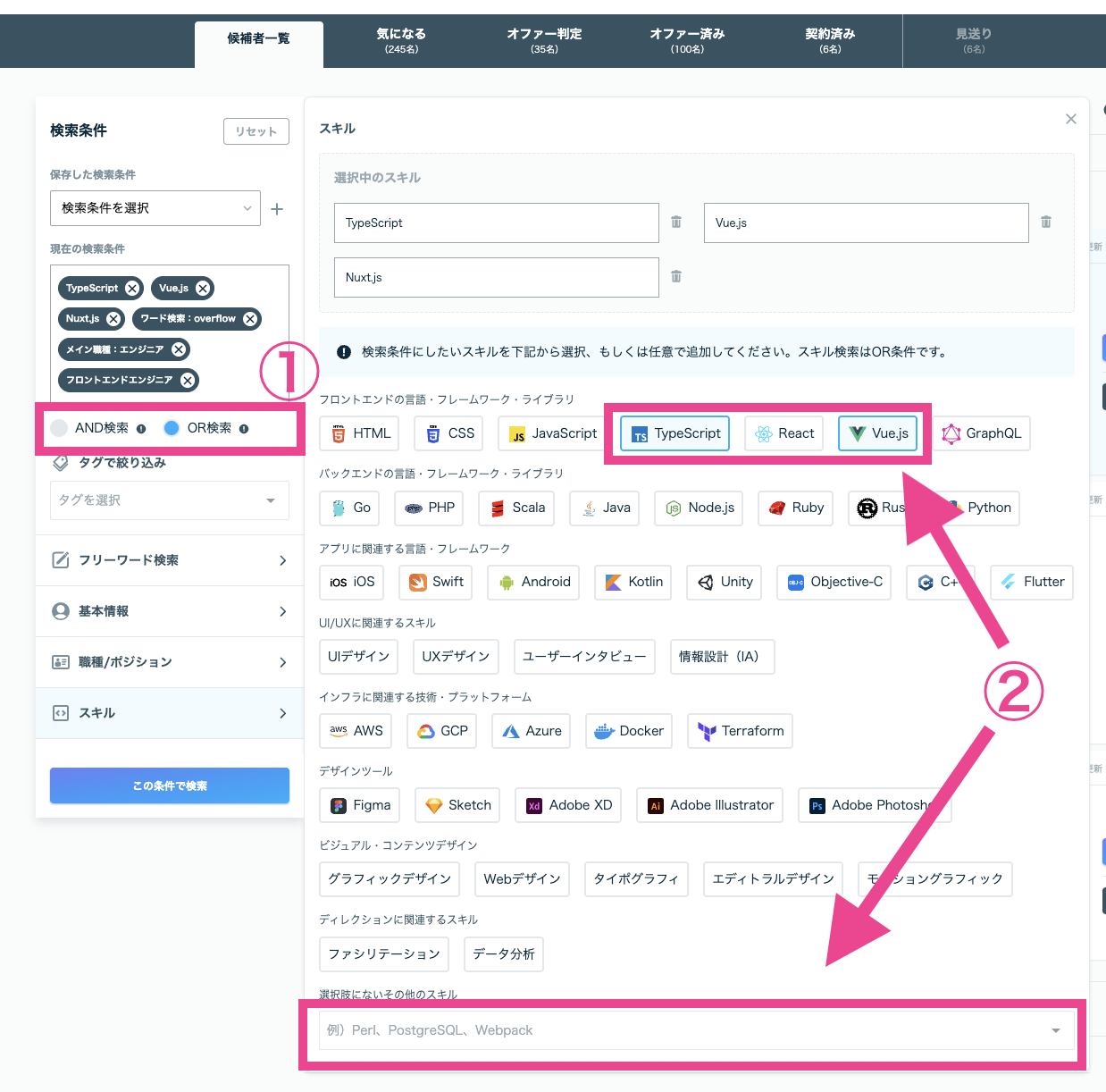Delete the TypeScript selected skill trash icon
This screenshot has height=1092, width=1106.
click(676, 222)
